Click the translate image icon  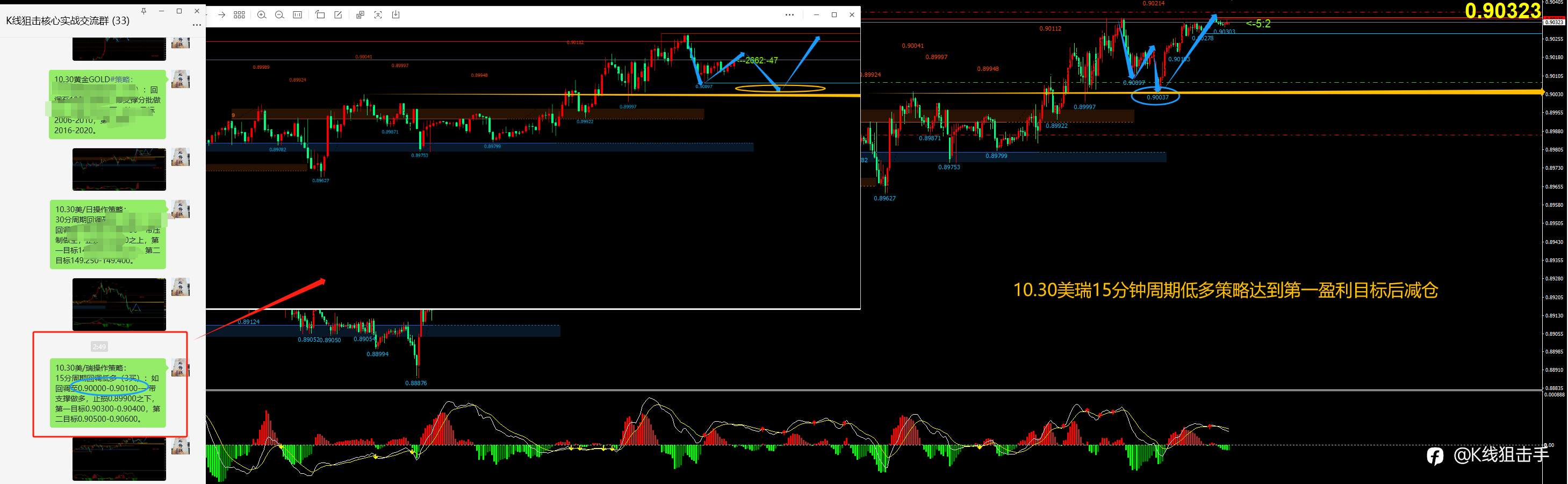(361, 15)
